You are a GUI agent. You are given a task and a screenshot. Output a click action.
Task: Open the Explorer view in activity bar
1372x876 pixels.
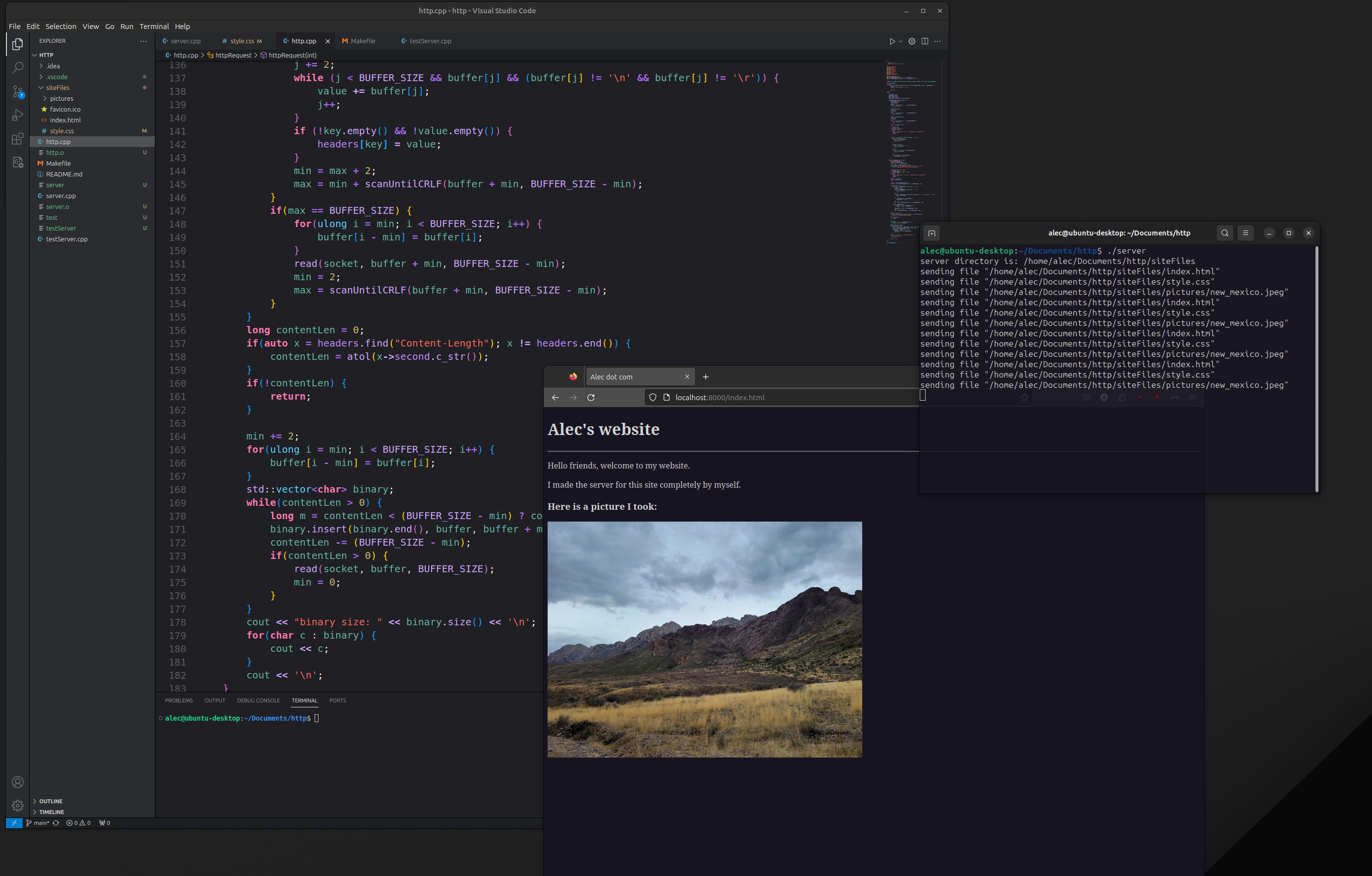click(x=18, y=44)
